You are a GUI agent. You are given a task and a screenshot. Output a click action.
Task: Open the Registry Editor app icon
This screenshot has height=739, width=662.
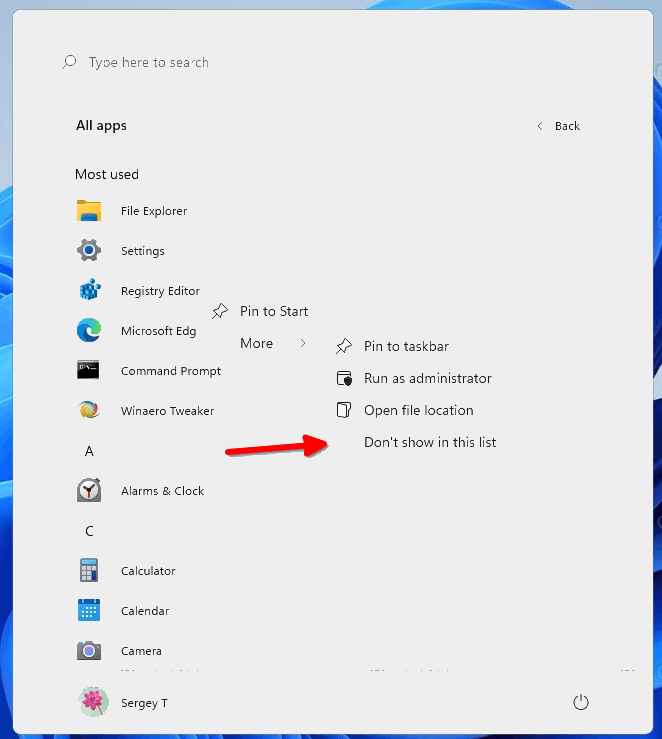pyautogui.click(x=89, y=291)
